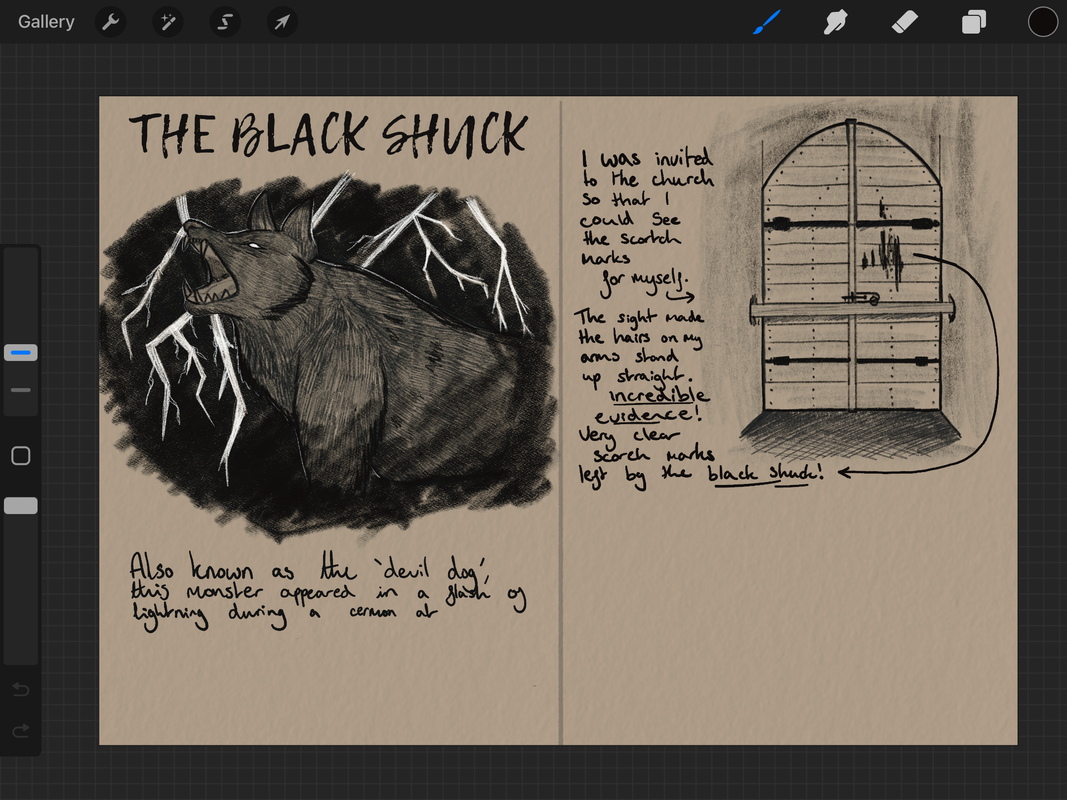This screenshot has height=800, width=1067.
Task: Open the Actions wrench menu
Action: click(110, 22)
